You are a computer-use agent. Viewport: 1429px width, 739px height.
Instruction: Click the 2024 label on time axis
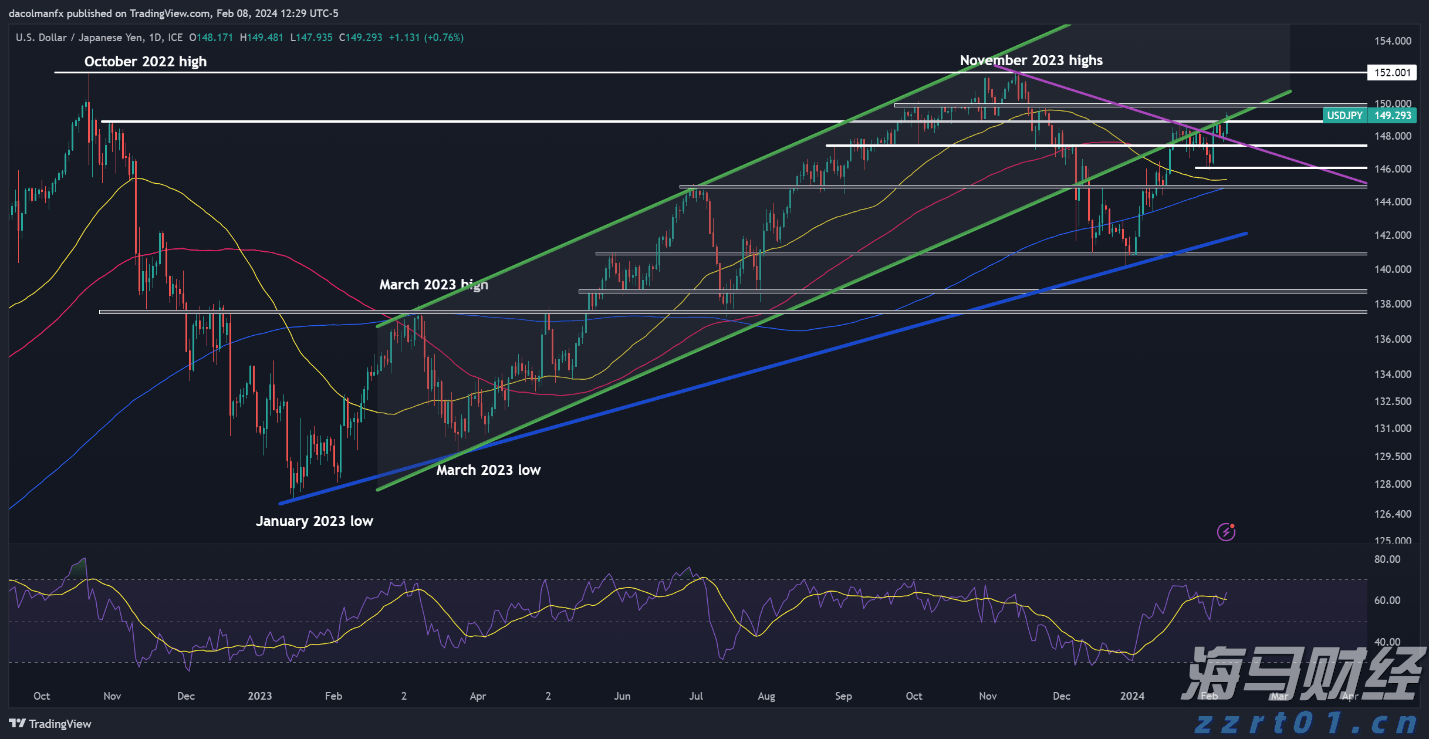click(1132, 696)
